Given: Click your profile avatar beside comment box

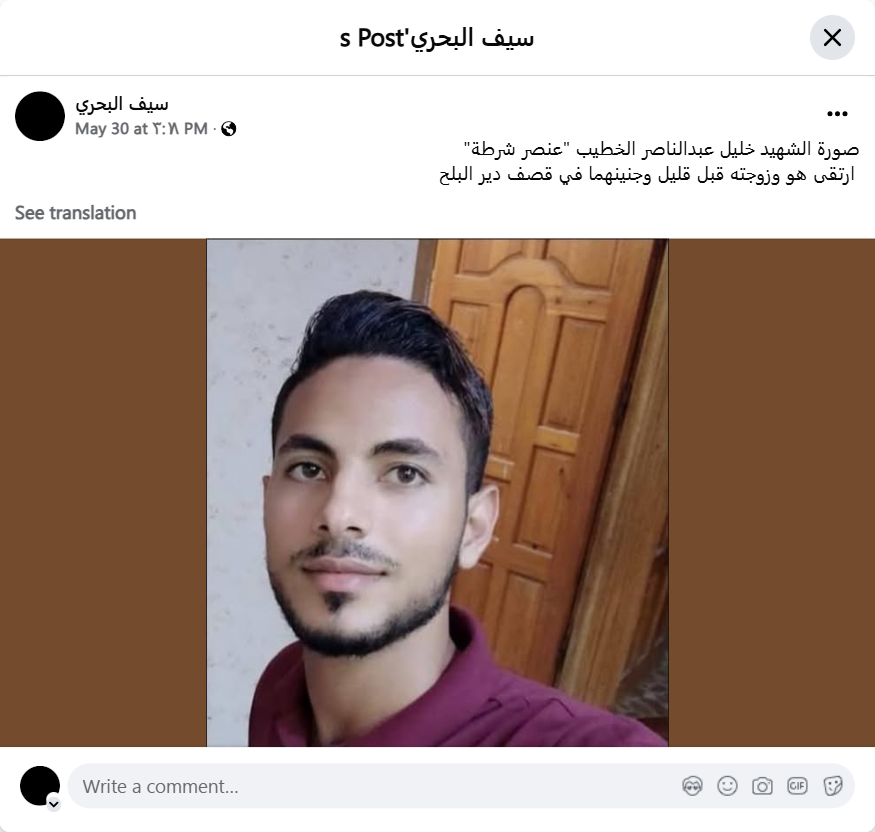Looking at the screenshot, I should coord(40,786).
